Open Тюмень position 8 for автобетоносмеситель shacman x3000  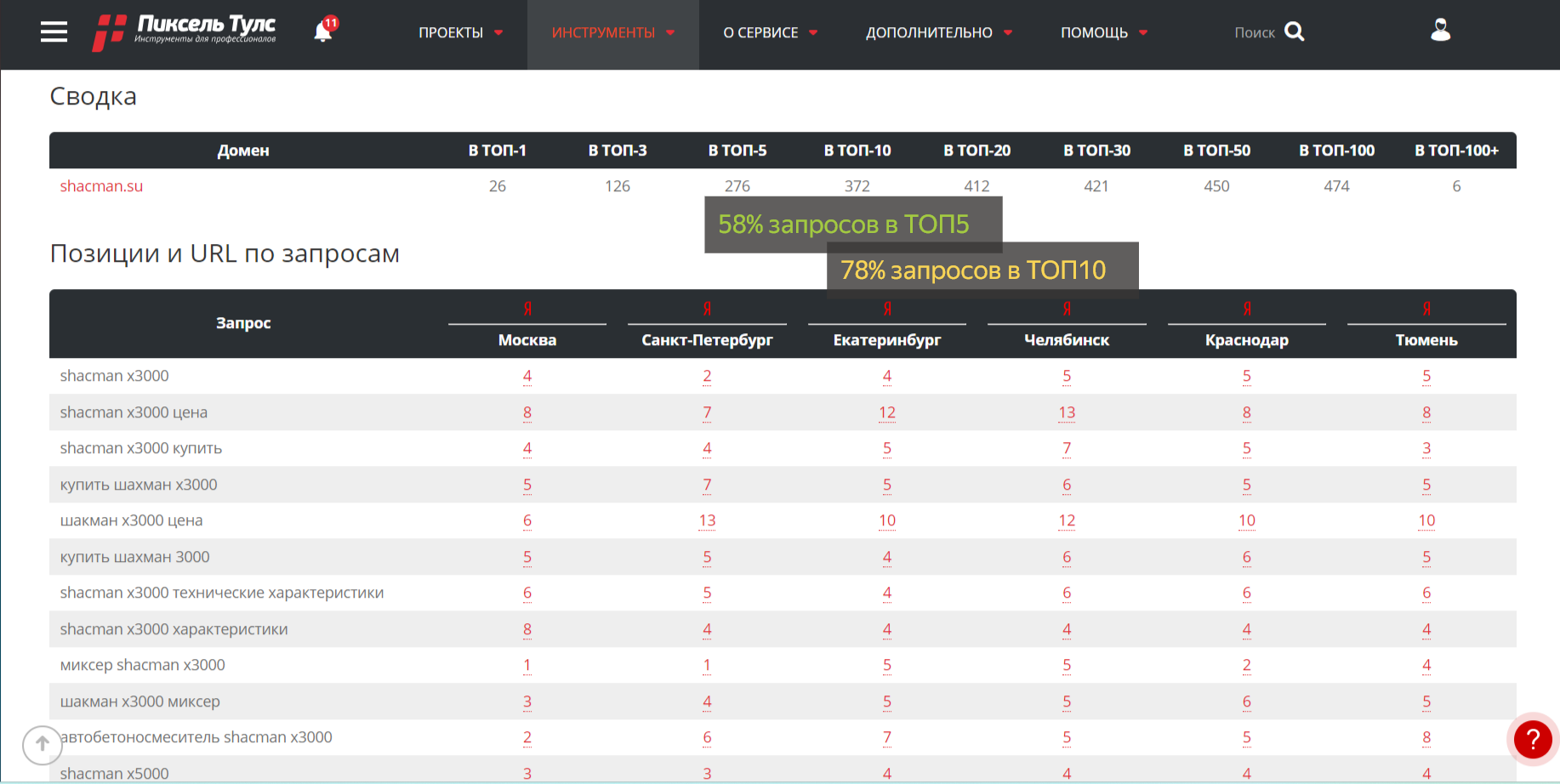tap(1426, 737)
